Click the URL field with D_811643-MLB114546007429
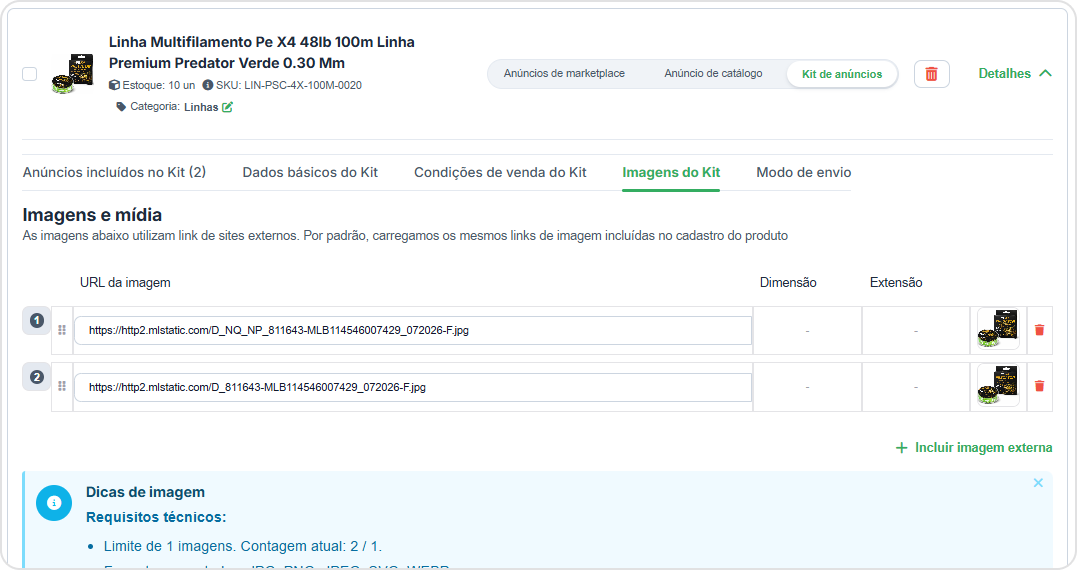 (413, 387)
